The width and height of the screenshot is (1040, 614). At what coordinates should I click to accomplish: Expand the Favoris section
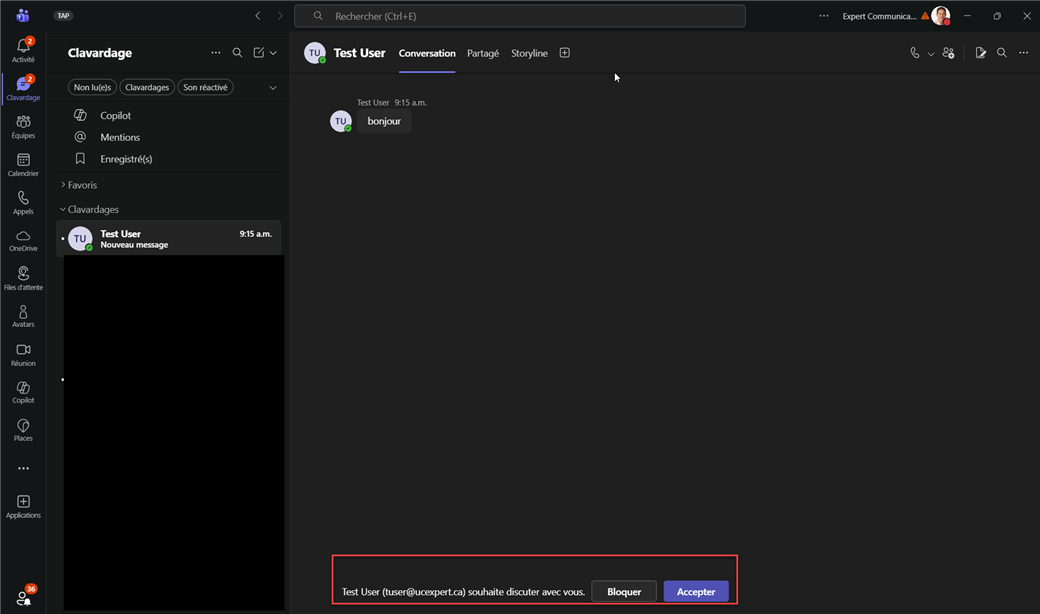pos(82,185)
